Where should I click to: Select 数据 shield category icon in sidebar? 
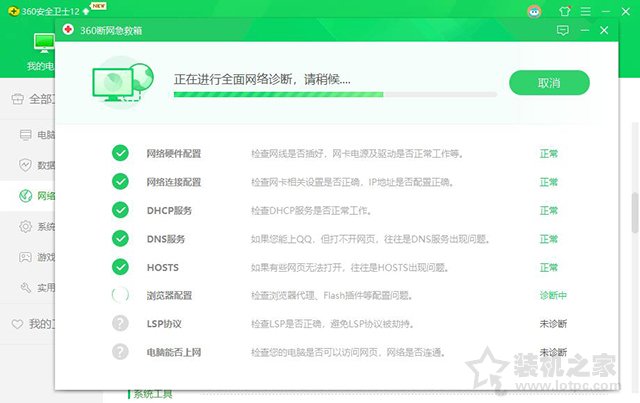click(25, 165)
